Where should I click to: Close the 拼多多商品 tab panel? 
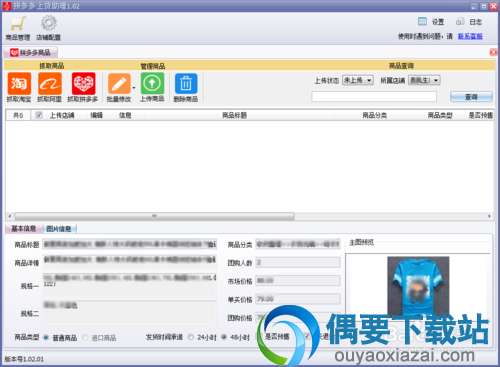click(x=493, y=52)
